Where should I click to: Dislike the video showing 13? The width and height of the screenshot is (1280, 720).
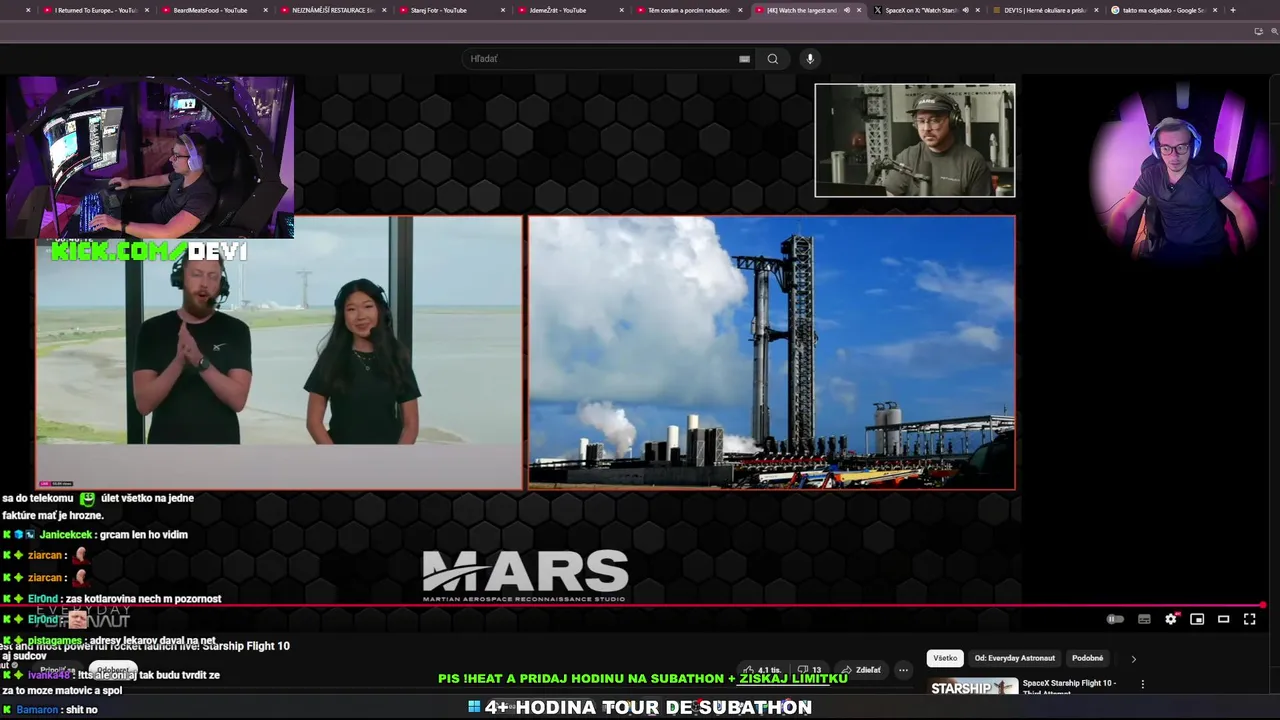pos(809,670)
